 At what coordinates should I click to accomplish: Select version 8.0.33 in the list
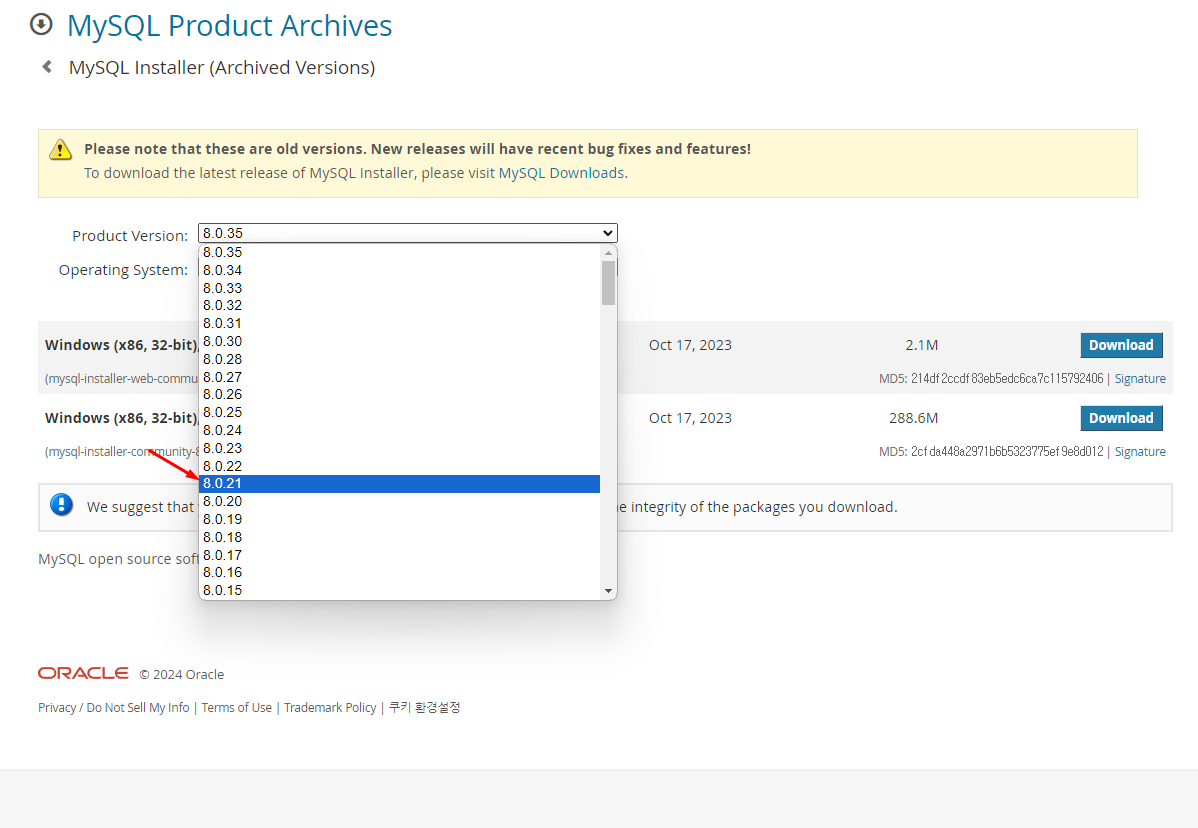click(x=399, y=288)
